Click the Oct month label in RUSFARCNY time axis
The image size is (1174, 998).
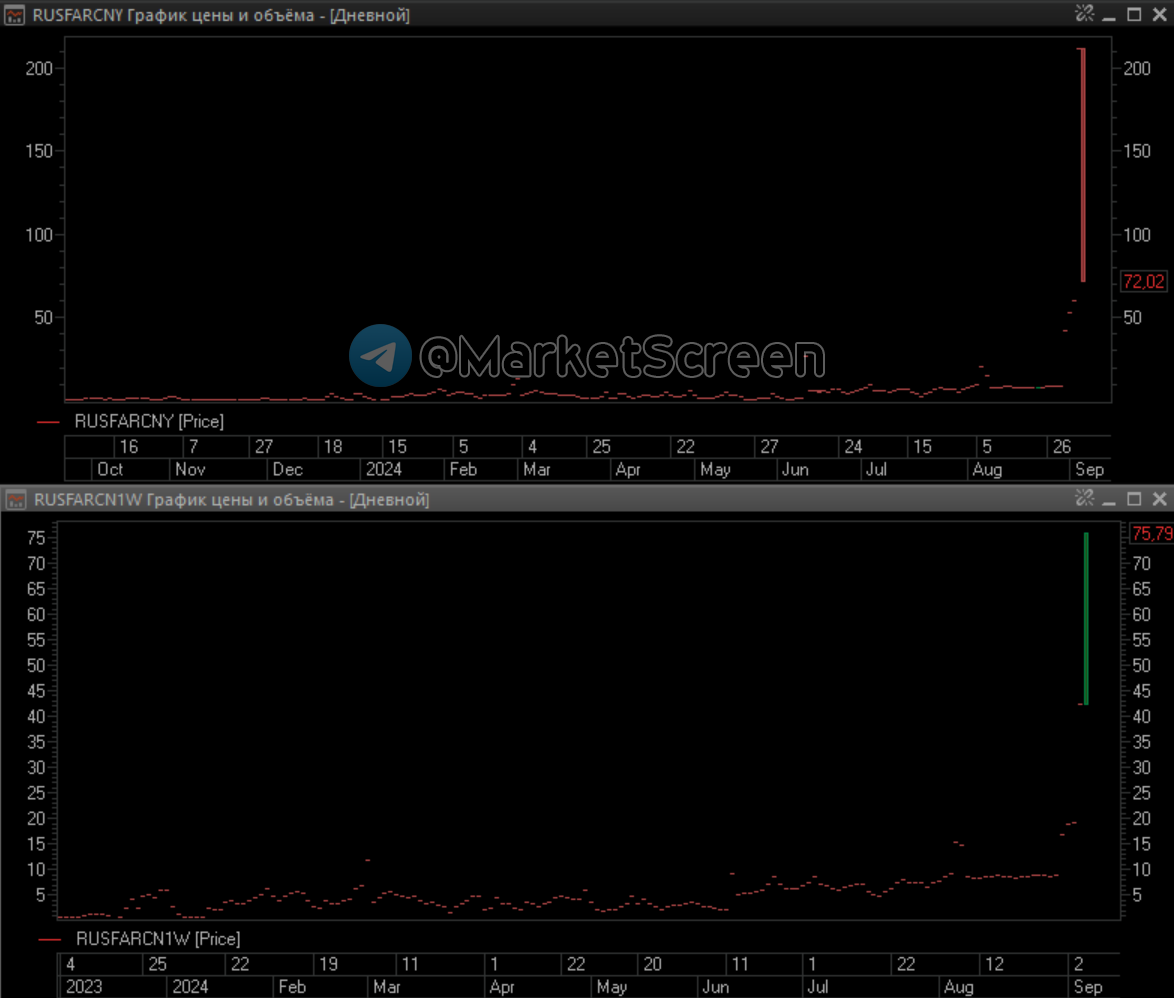(110, 469)
